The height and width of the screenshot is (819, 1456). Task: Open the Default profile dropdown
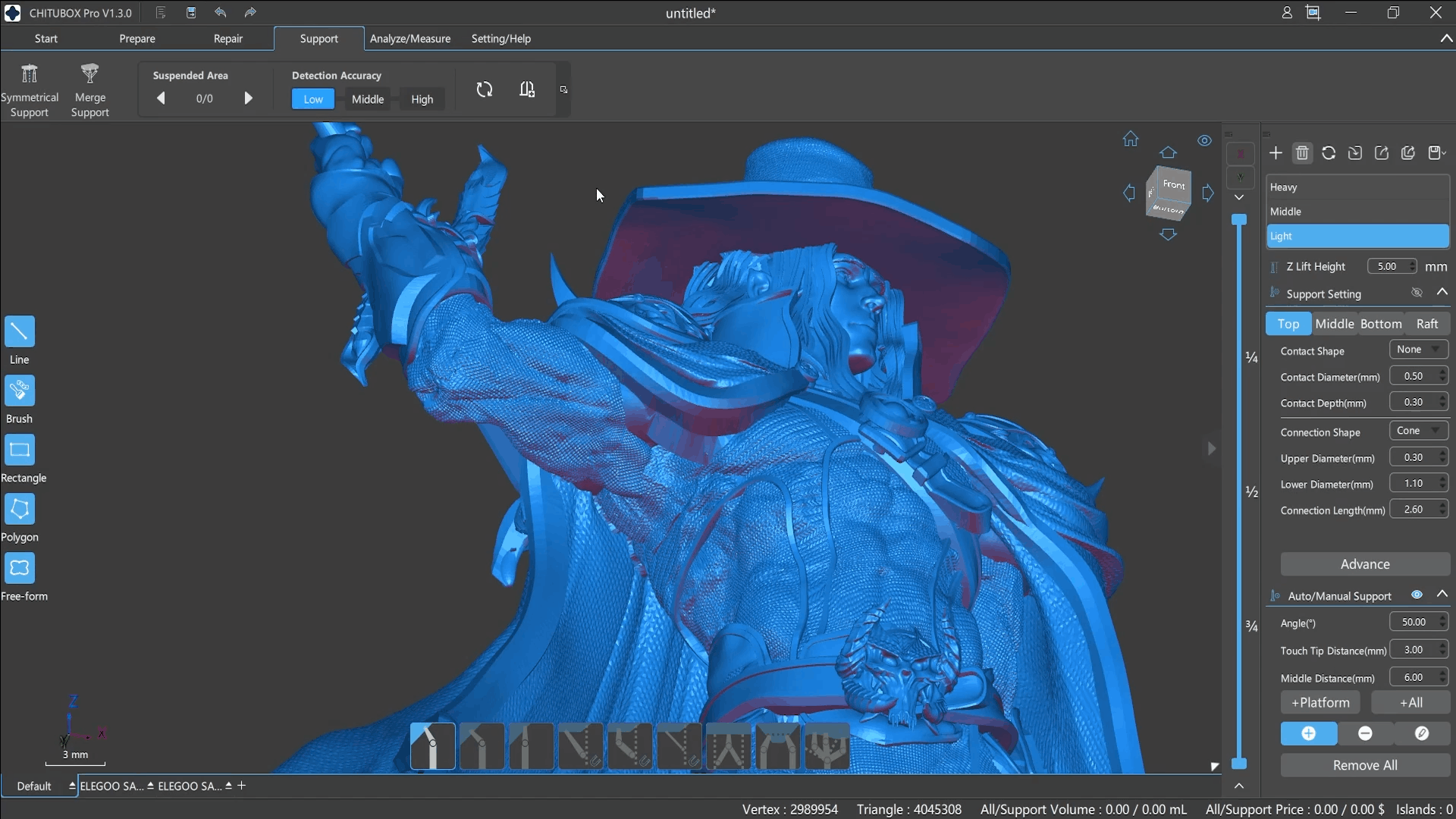click(x=72, y=786)
